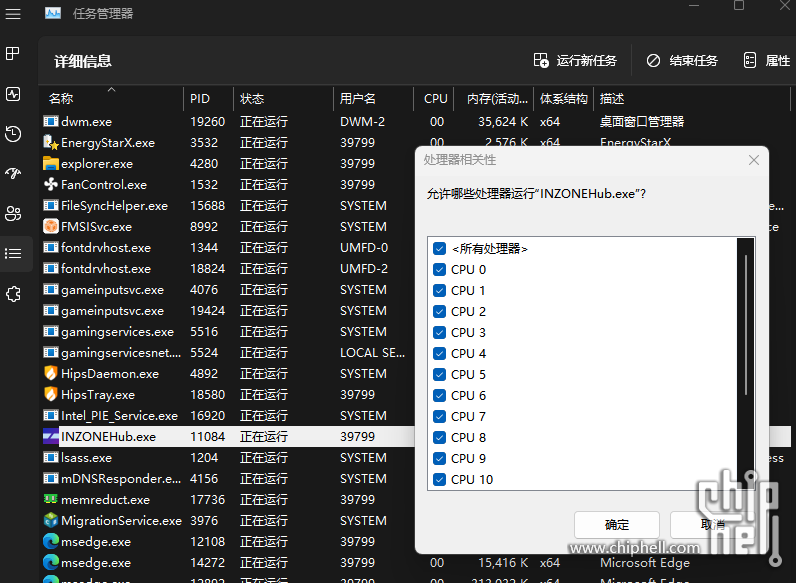The width and height of the screenshot is (796, 583).
Task: Click the msedge.exe icon, PID 14272
Action: click(50, 562)
